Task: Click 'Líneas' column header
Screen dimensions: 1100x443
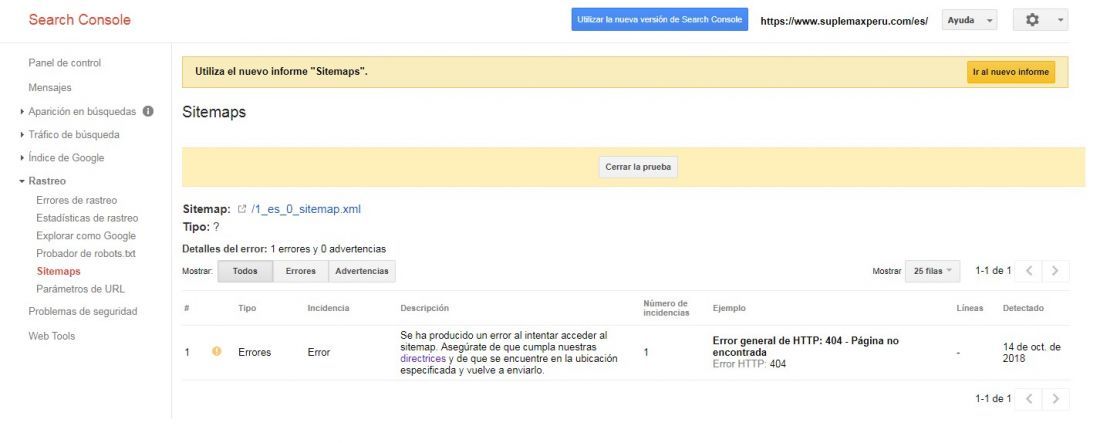Action: tap(970, 308)
